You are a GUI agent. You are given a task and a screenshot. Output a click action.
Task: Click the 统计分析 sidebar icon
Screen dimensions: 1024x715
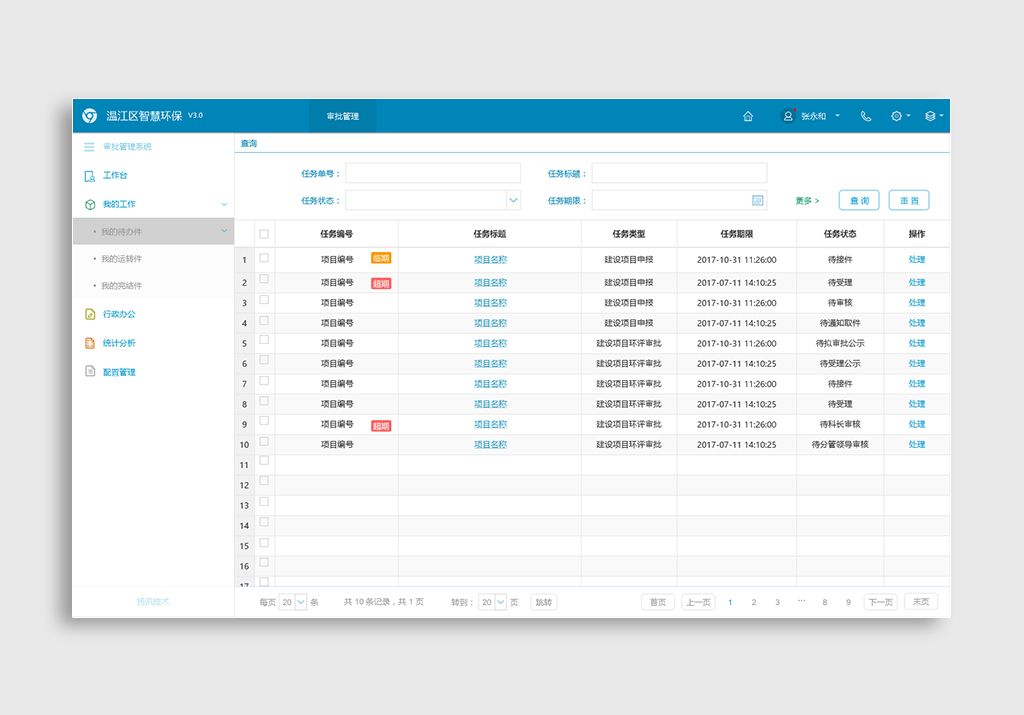coord(90,343)
